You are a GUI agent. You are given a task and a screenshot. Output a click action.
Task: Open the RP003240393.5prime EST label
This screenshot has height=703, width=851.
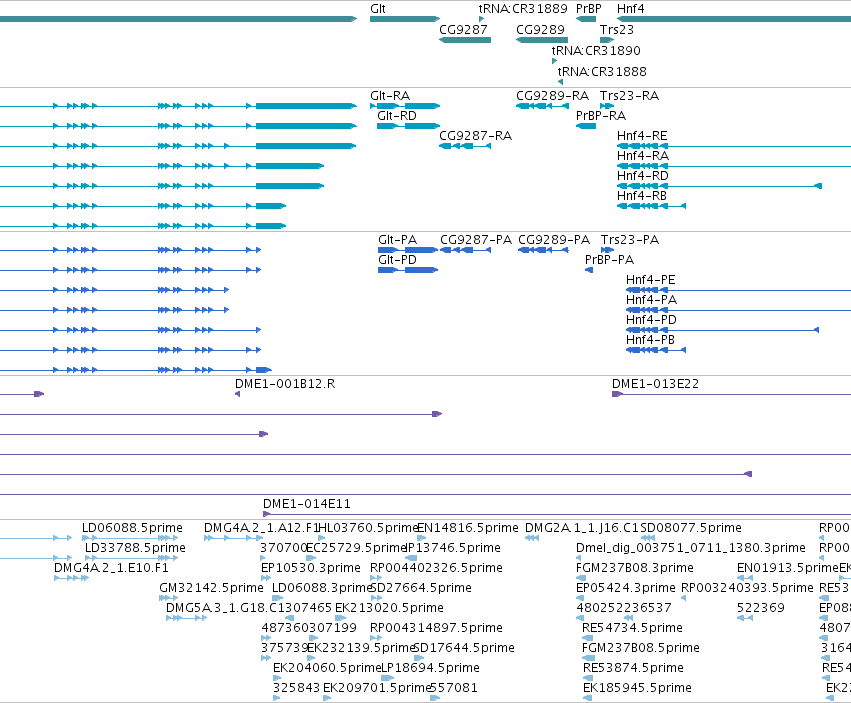tap(747, 588)
